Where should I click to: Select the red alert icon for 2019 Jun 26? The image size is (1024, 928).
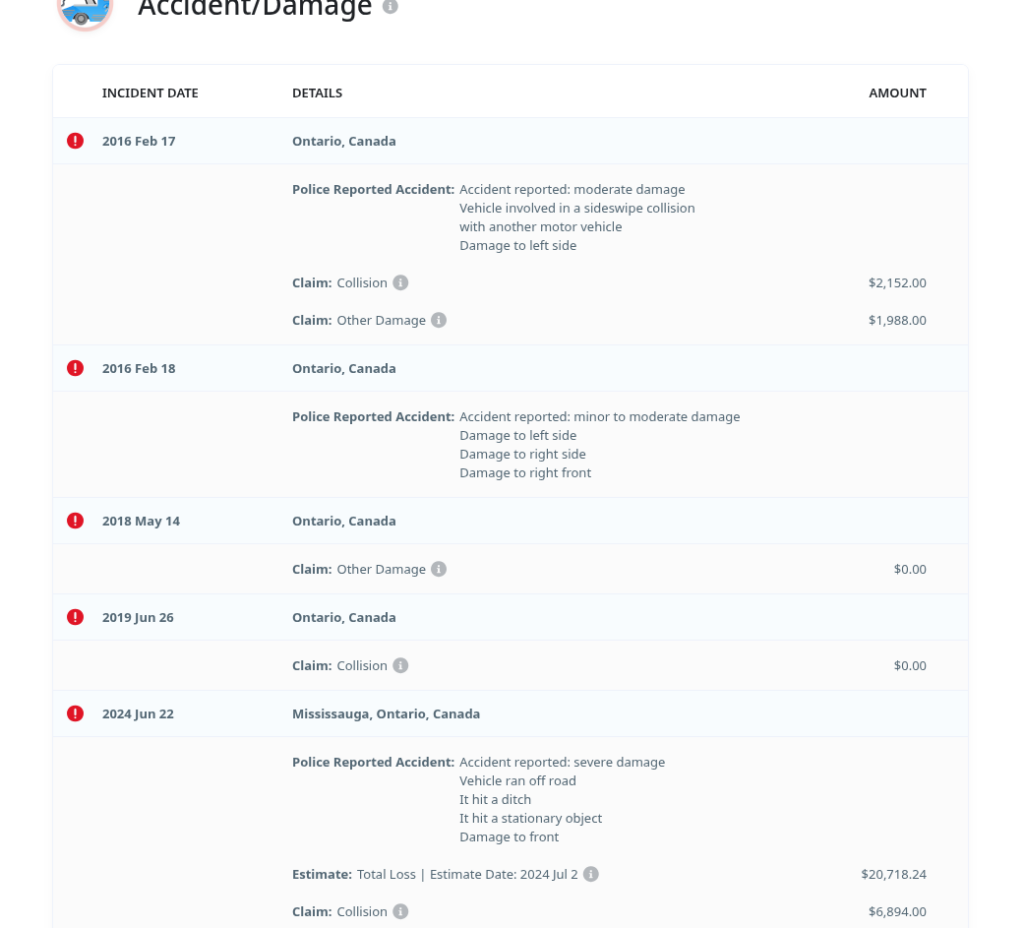point(75,617)
